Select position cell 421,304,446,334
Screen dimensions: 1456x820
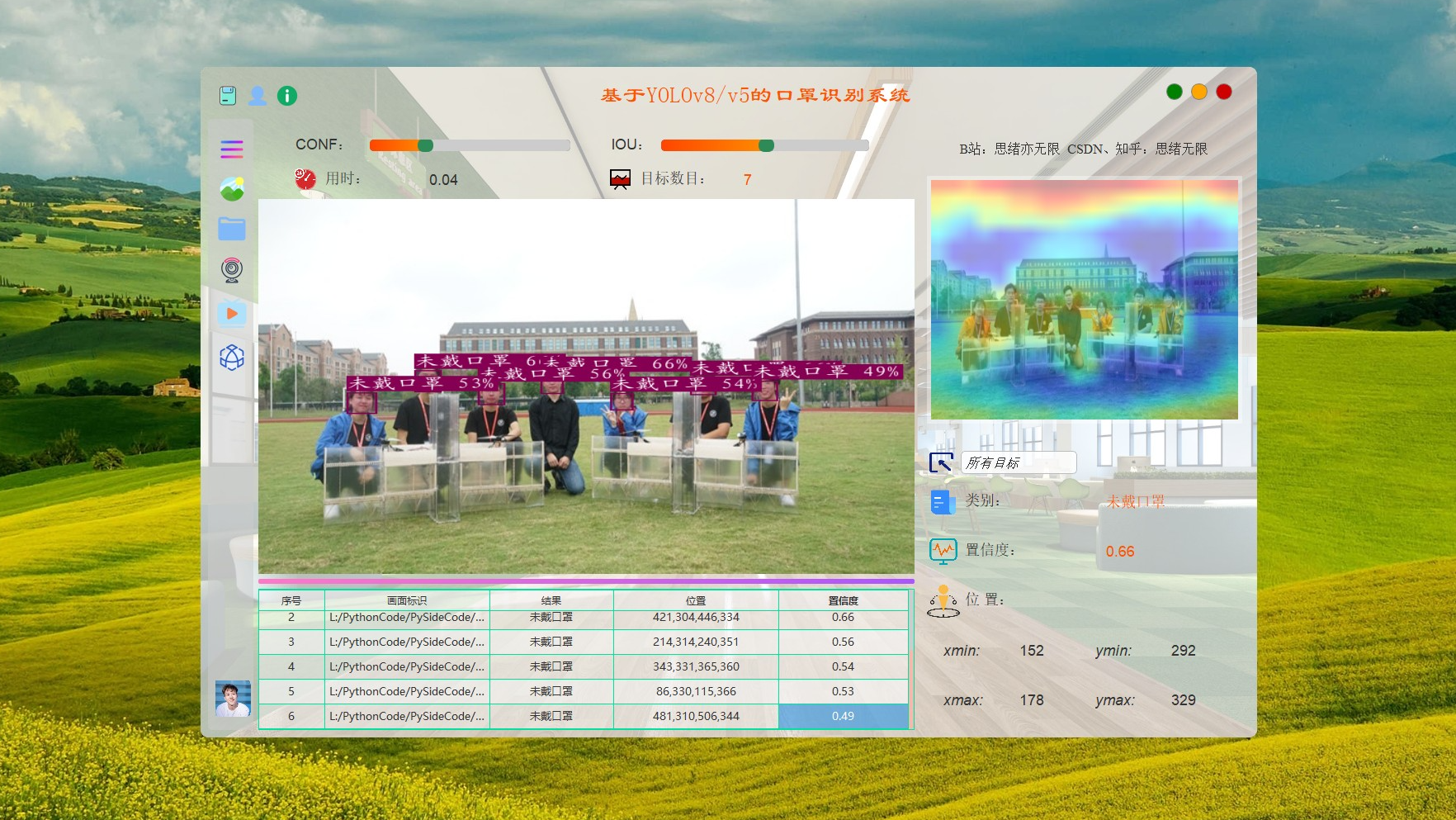(696, 618)
